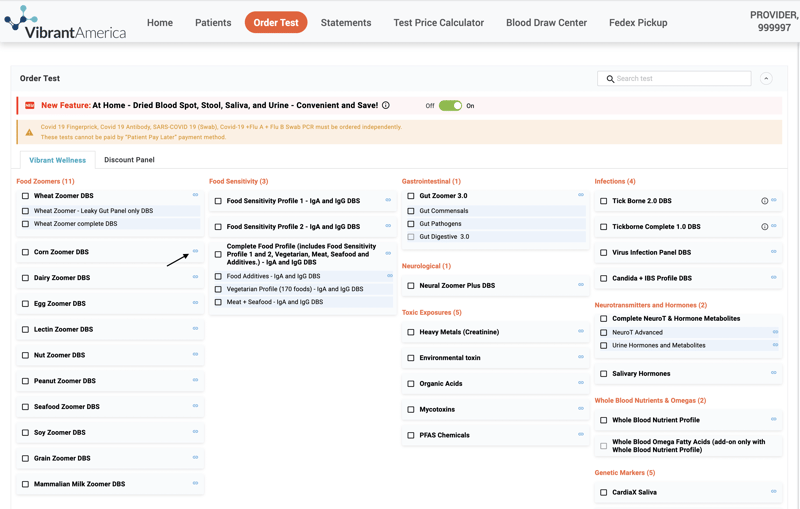Check the NeuroT Advanced checkbox

(604, 332)
